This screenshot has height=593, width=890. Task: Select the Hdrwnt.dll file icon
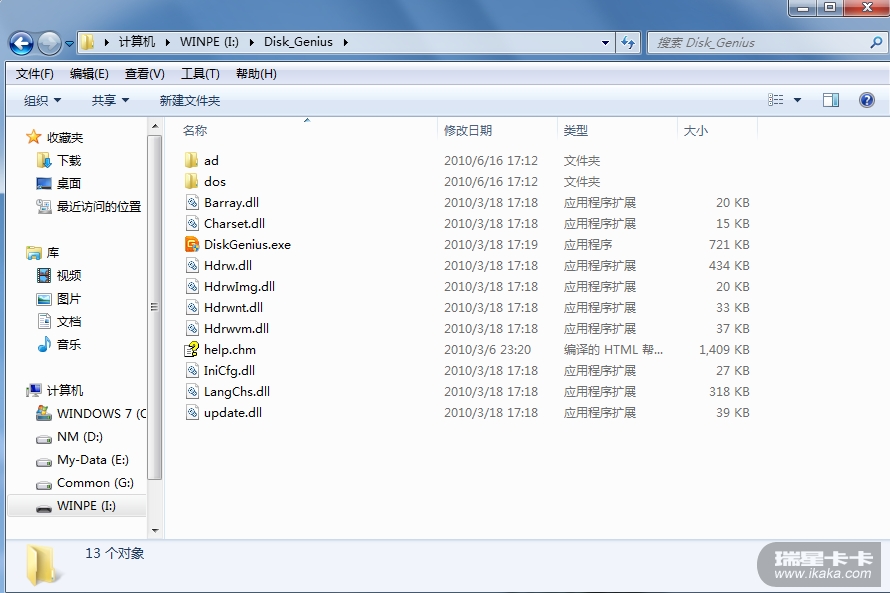(192, 308)
